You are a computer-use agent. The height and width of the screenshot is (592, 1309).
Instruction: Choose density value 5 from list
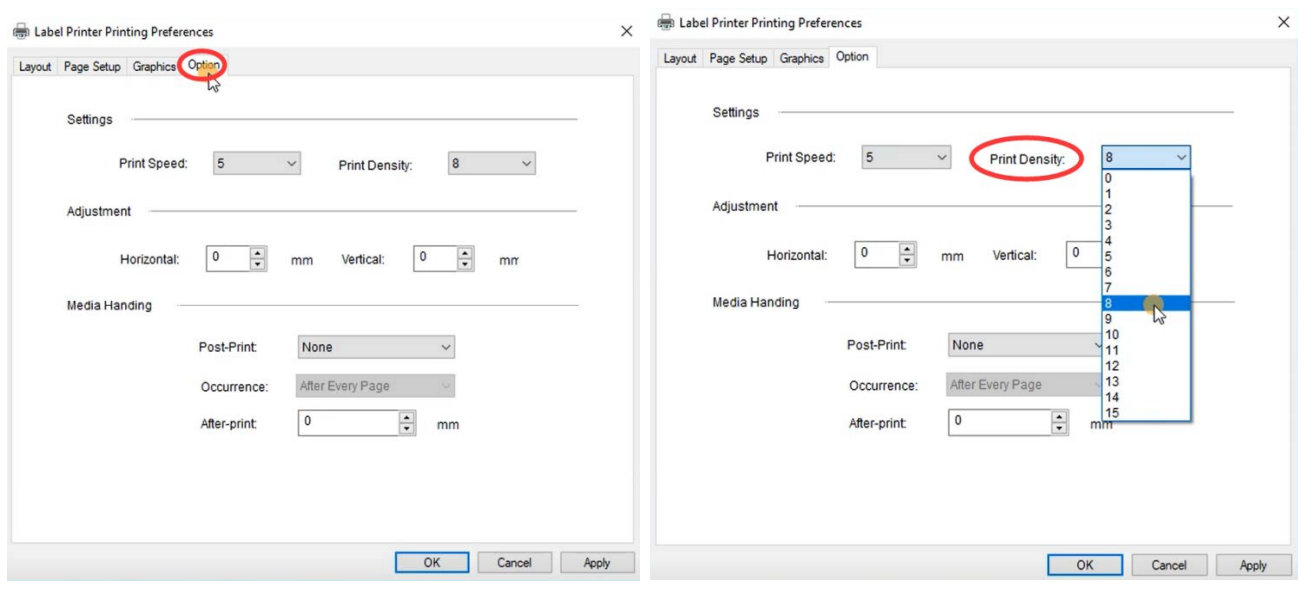point(1146,257)
